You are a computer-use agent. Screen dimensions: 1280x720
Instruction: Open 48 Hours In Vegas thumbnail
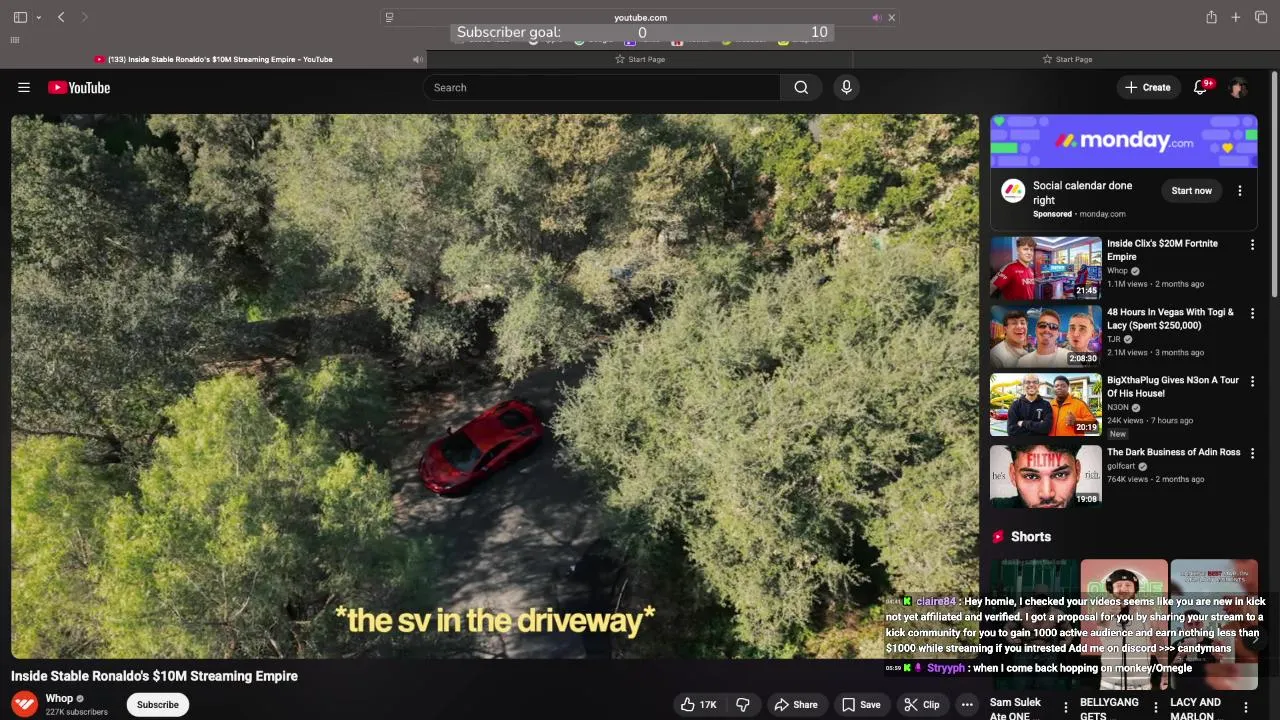click(x=1046, y=336)
